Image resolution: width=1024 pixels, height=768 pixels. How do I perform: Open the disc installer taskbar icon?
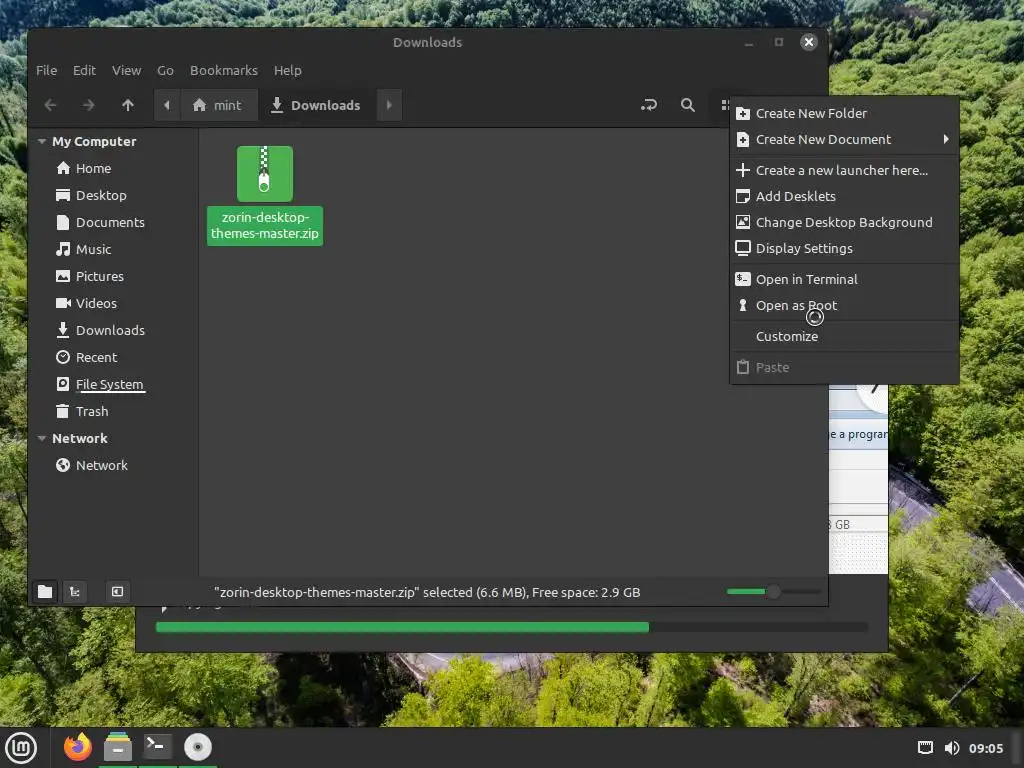pos(197,747)
